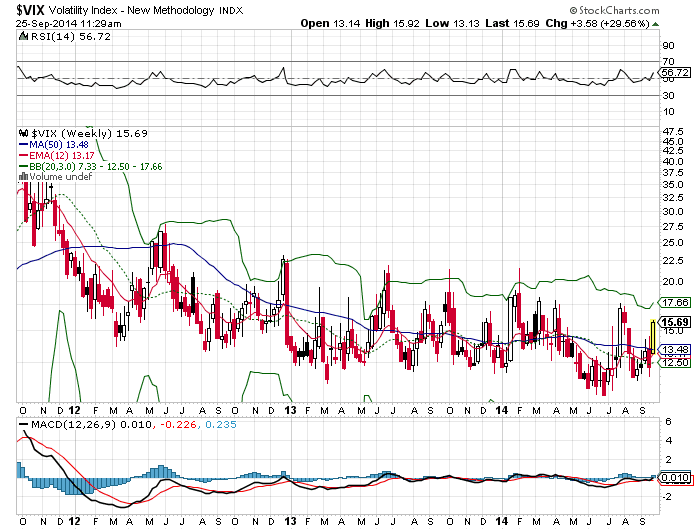Click the '$VIX (Weekly) 15.69' legend text
Screen dimensions: 700x530
pos(89,134)
